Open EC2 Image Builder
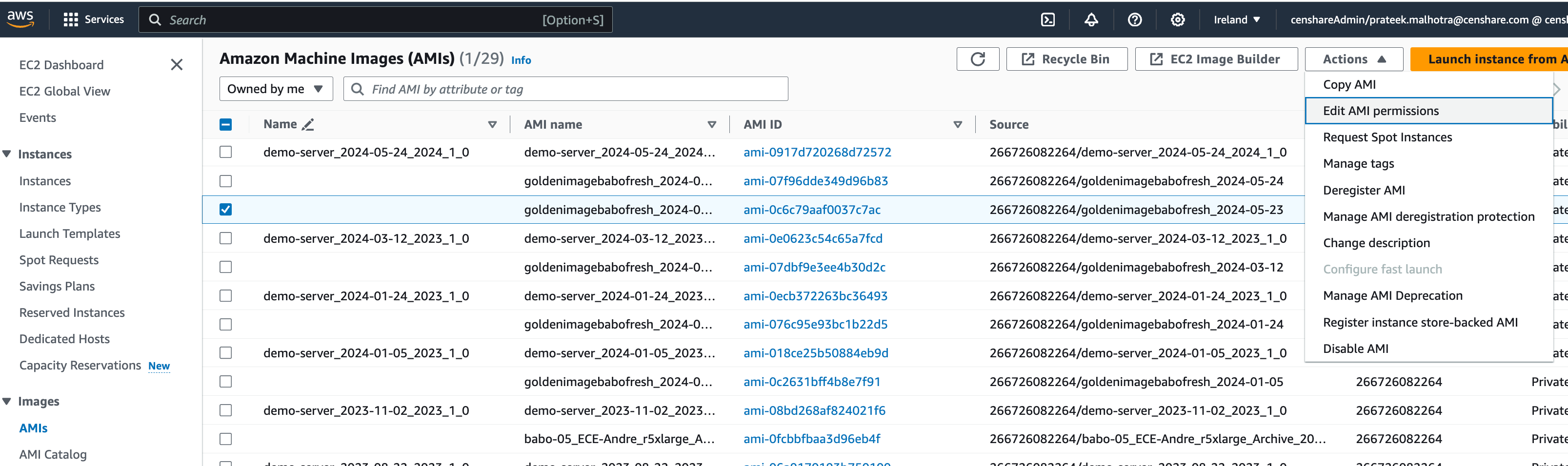1568x466 pixels. tap(1216, 59)
